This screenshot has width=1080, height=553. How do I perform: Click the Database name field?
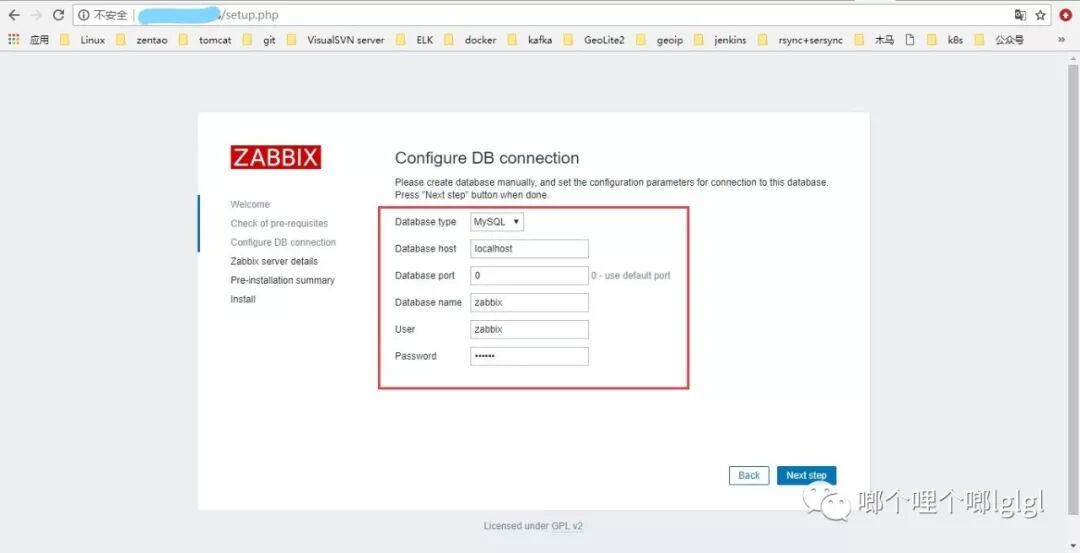coord(529,302)
